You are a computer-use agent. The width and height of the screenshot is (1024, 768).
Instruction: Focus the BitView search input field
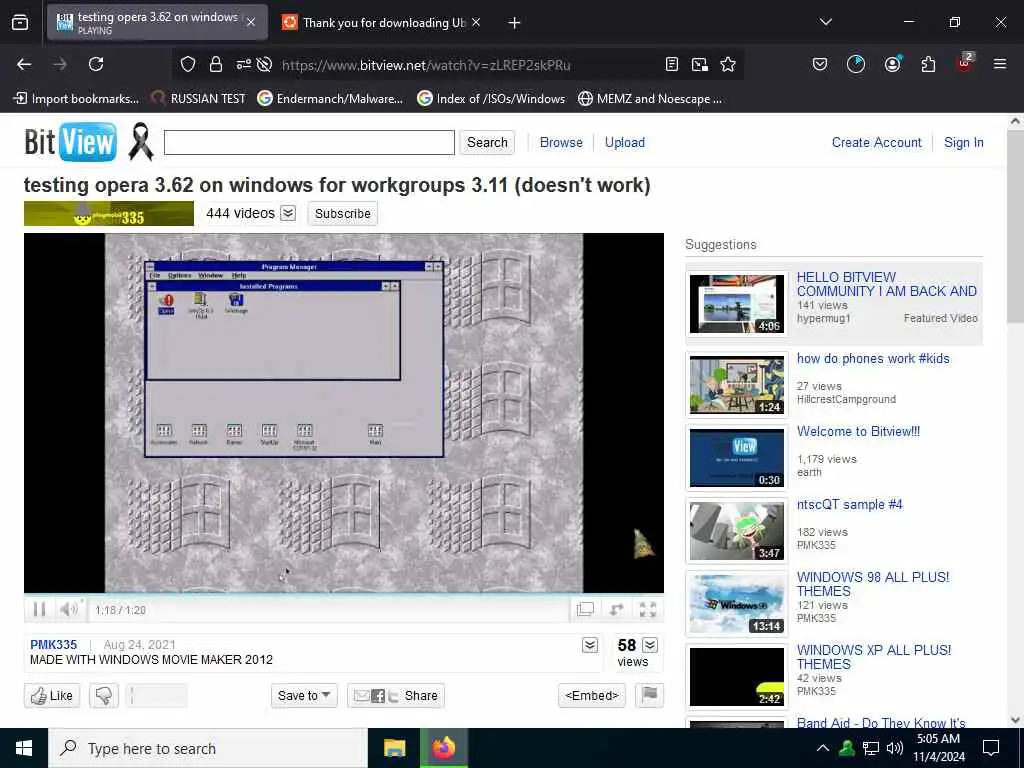click(309, 142)
